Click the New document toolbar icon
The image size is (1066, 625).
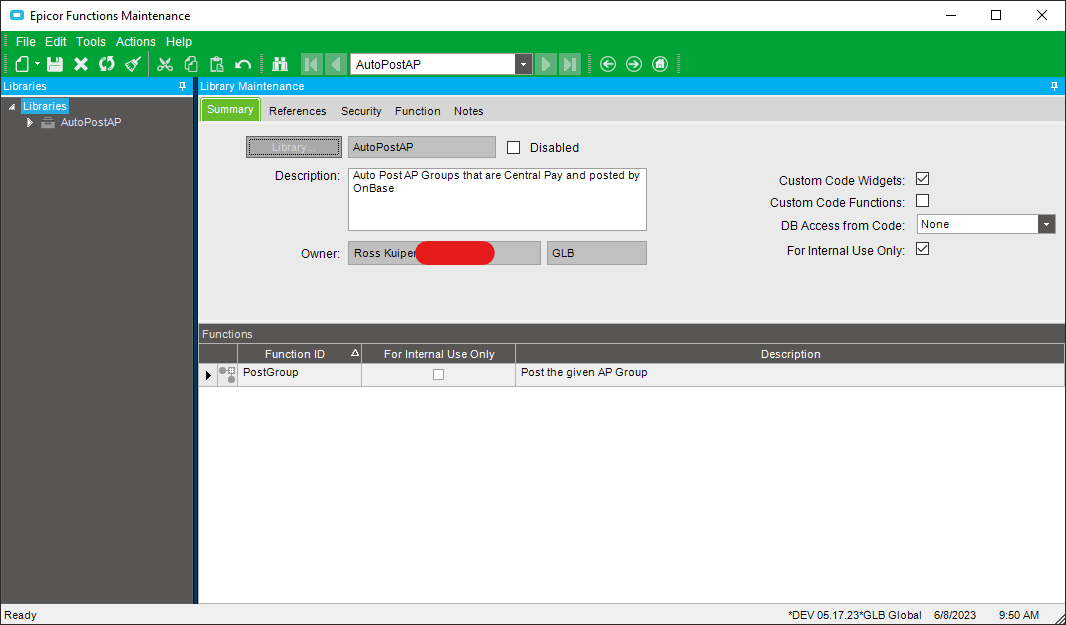22,64
